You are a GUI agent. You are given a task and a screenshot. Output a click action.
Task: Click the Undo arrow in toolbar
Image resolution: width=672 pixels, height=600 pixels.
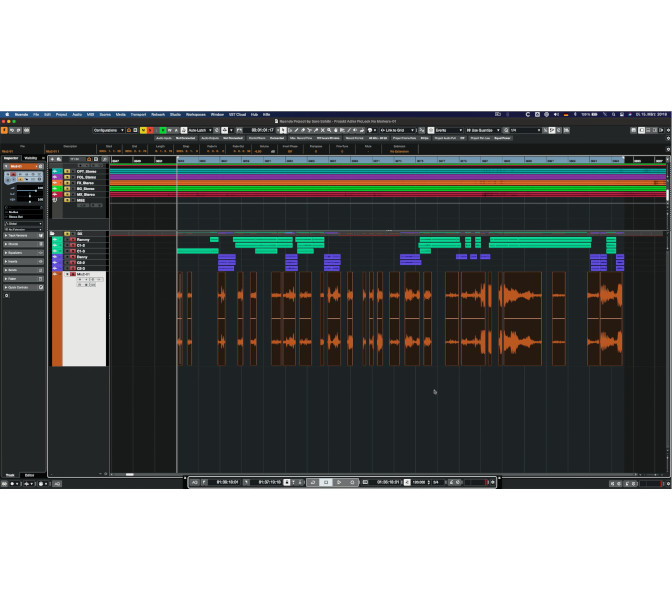[12, 130]
